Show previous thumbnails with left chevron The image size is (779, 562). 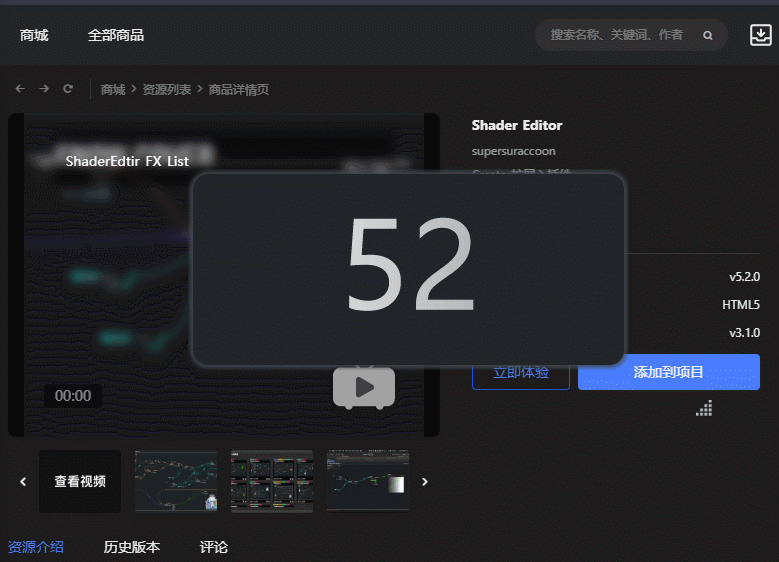(x=23, y=482)
